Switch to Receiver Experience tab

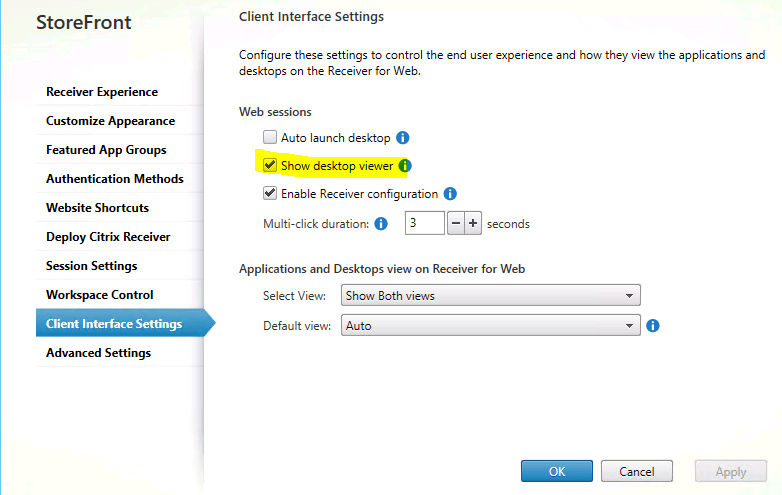(x=102, y=92)
